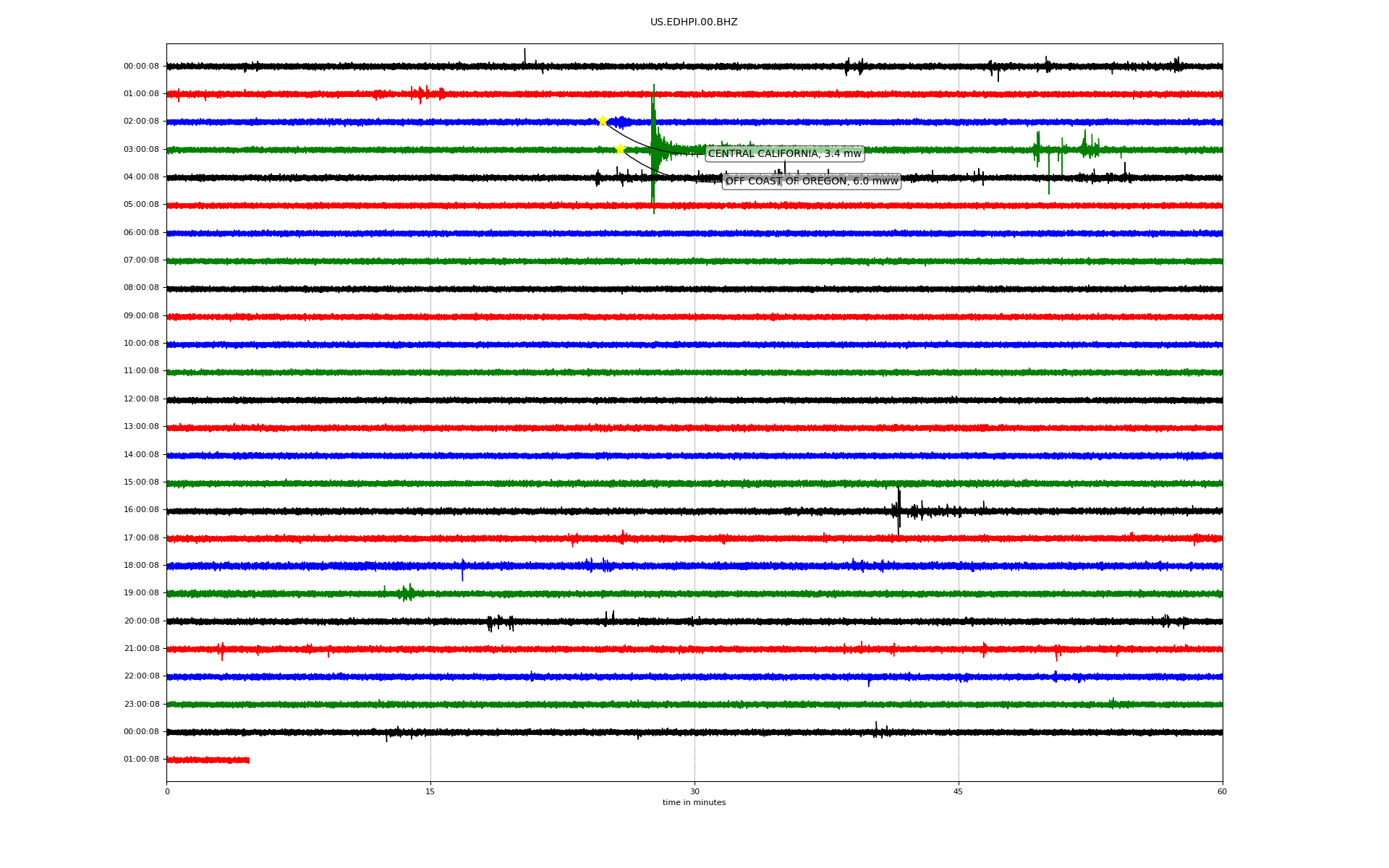The width and height of the screenshot is (1389, 868).
Task: Click the first 00:00:08 time label at the top
Action: tap(141, 67)
